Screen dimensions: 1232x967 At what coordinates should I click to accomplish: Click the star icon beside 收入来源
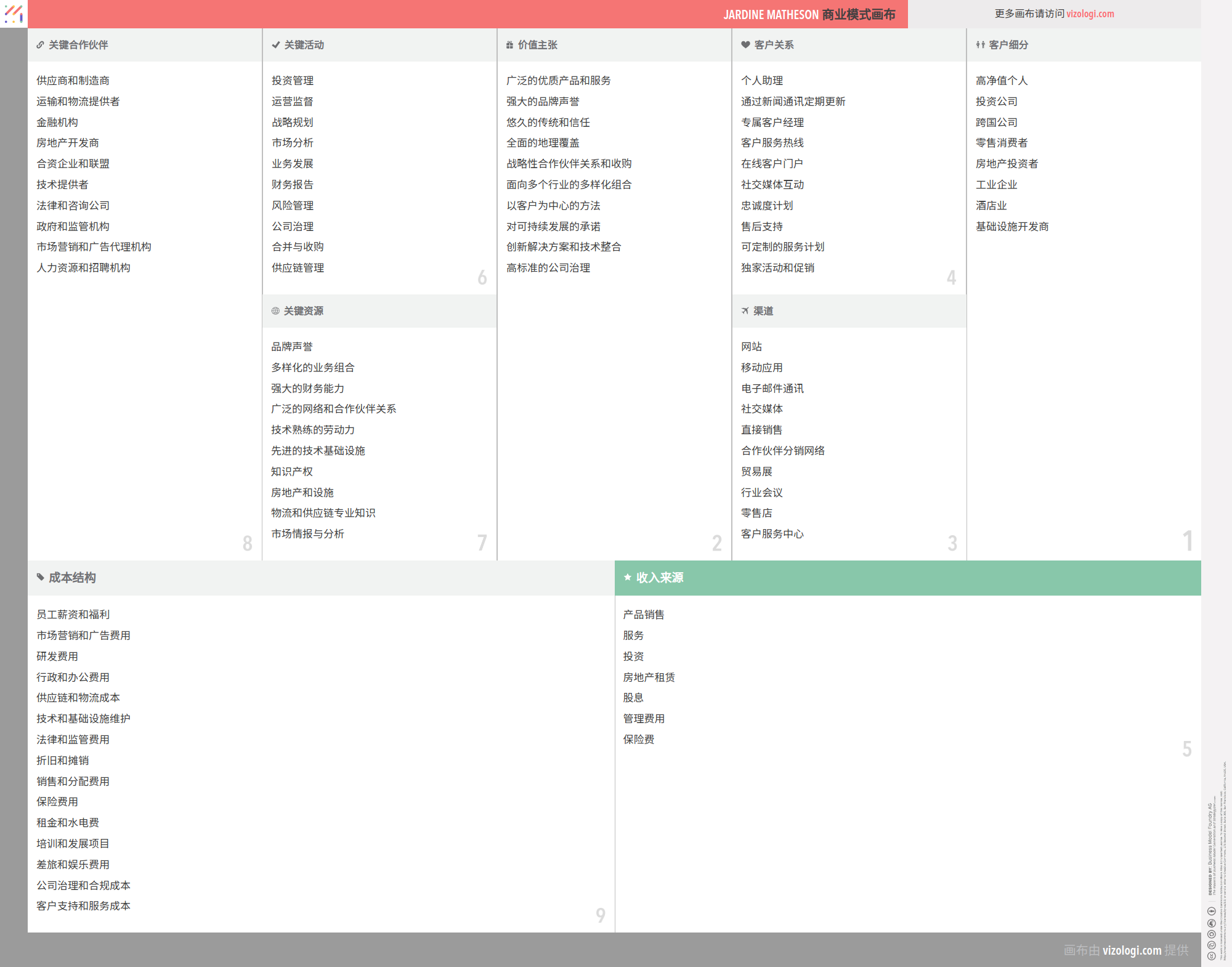pyautogui.click(x=627, y=578)
